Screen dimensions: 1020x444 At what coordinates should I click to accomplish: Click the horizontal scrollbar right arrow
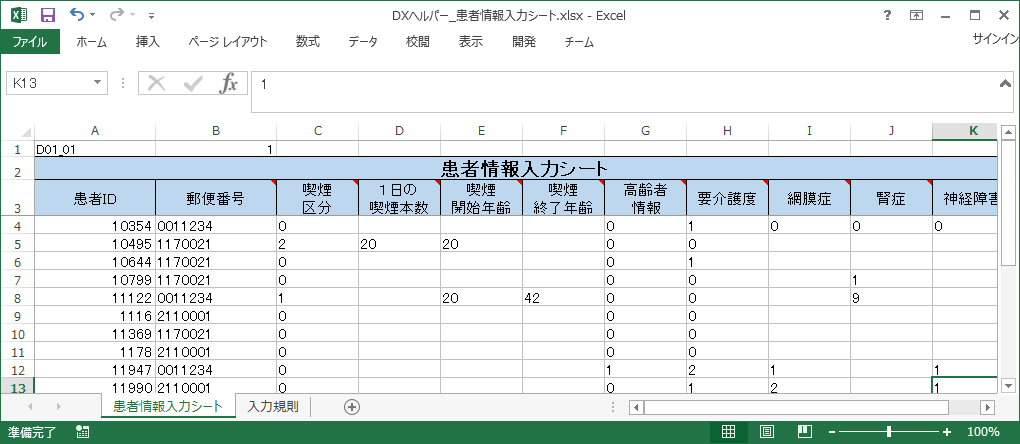click(x=987, y=407)
